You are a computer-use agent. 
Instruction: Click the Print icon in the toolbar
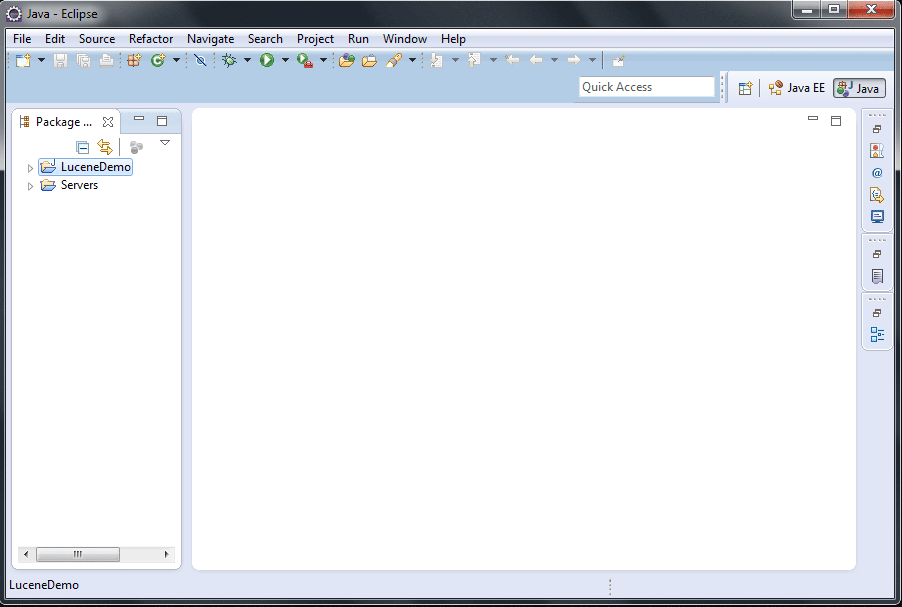(x=105, y=60)
